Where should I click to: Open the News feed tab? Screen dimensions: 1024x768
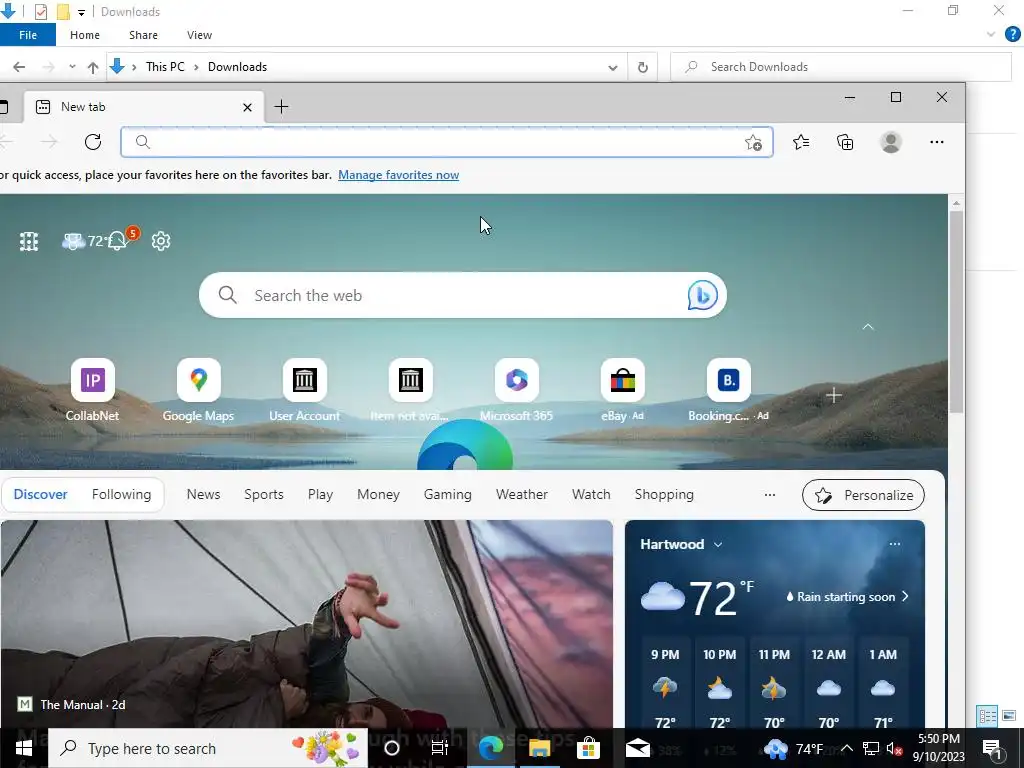203,494
